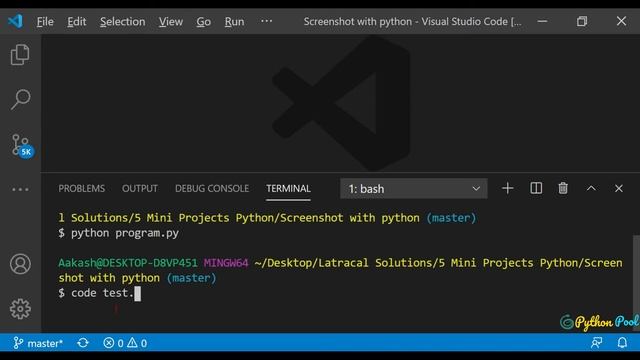Click the VS Code logo in title bar

16,21
